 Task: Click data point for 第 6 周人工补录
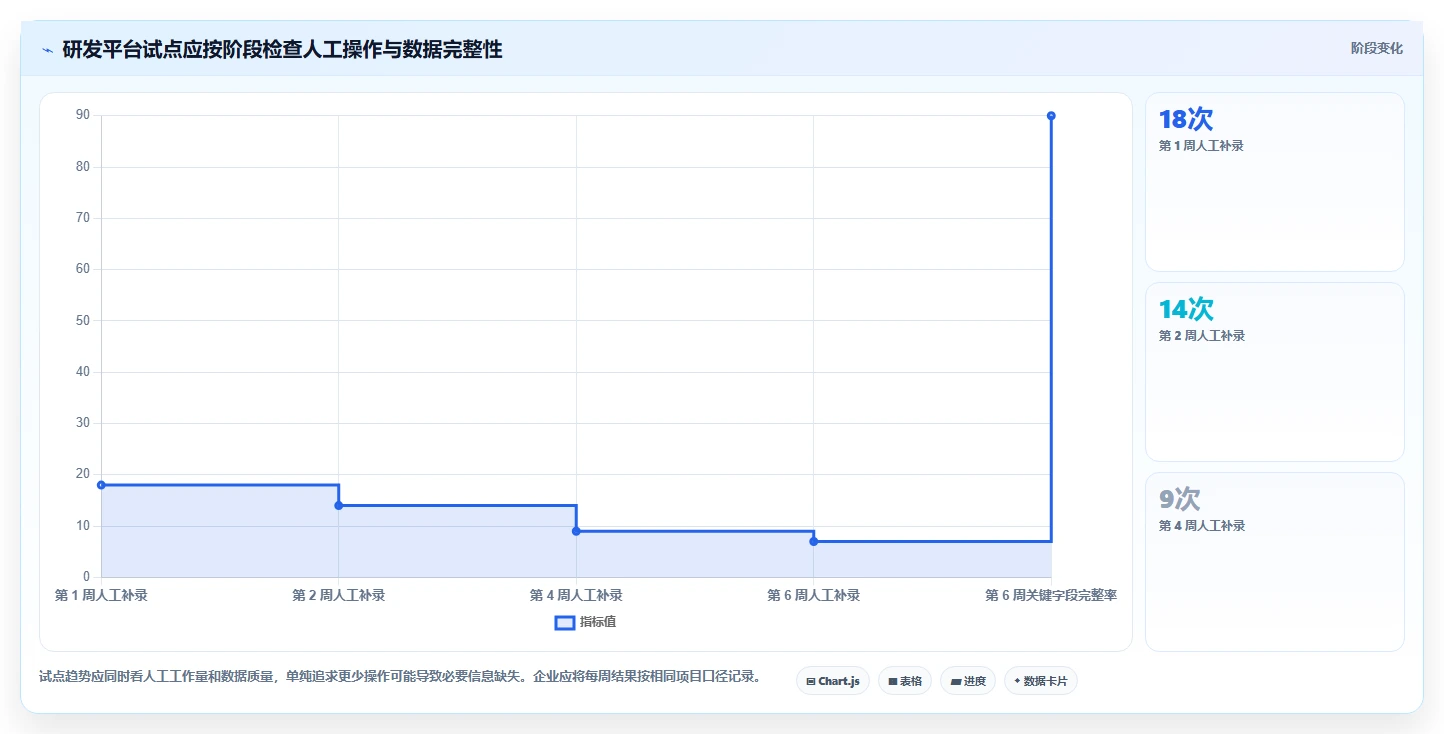[813, 541]
